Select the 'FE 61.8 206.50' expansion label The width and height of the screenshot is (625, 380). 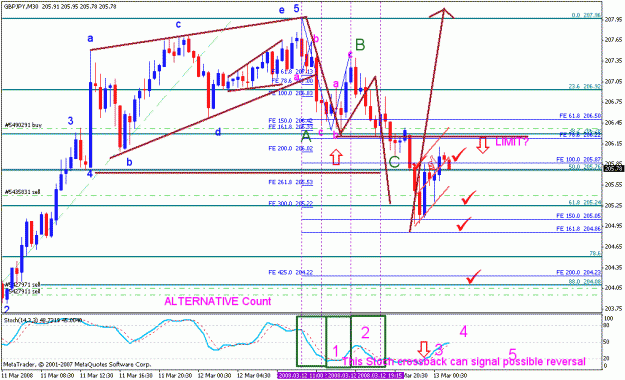click(580, 116)
